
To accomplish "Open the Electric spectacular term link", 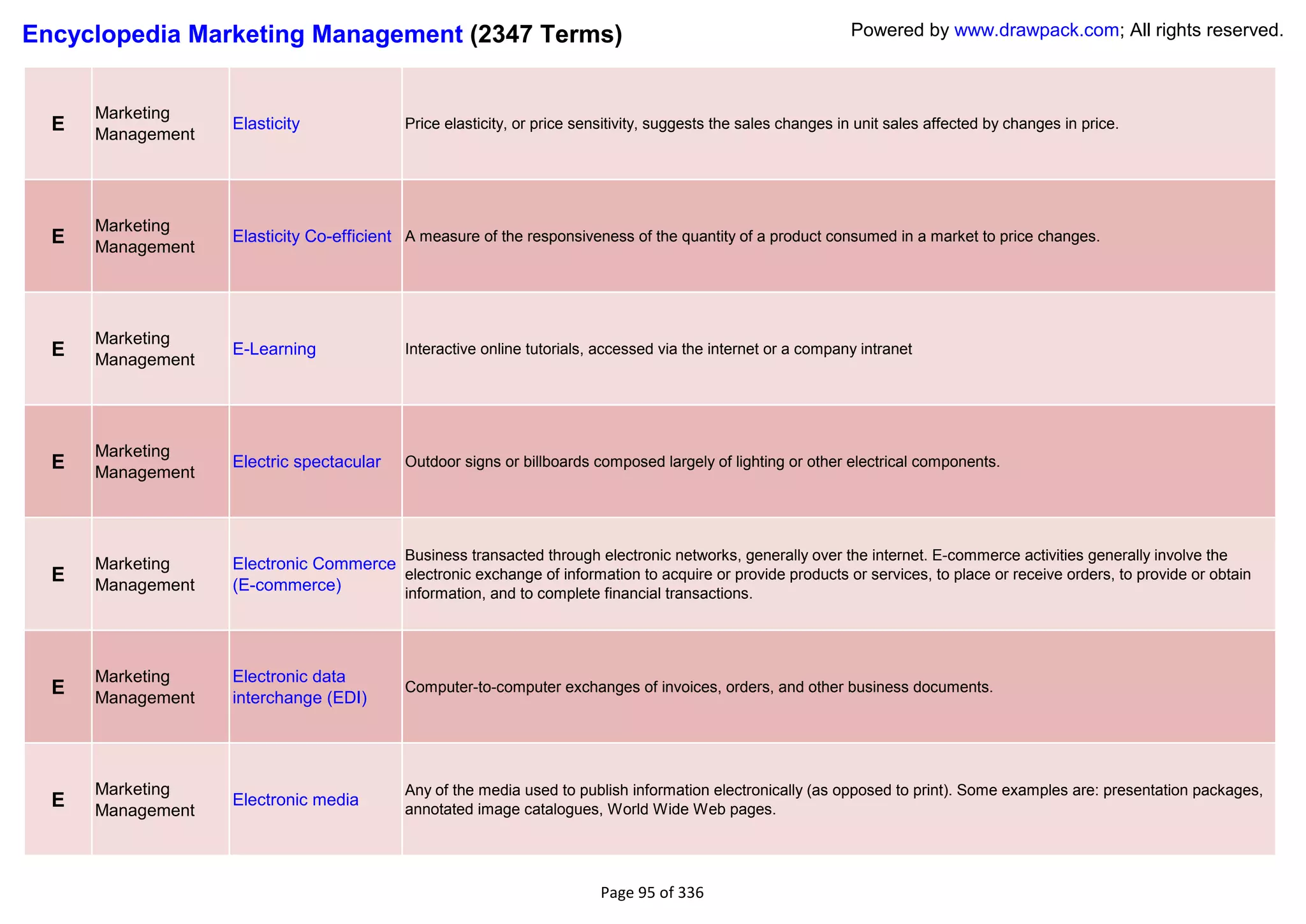I will pos(307,462).
